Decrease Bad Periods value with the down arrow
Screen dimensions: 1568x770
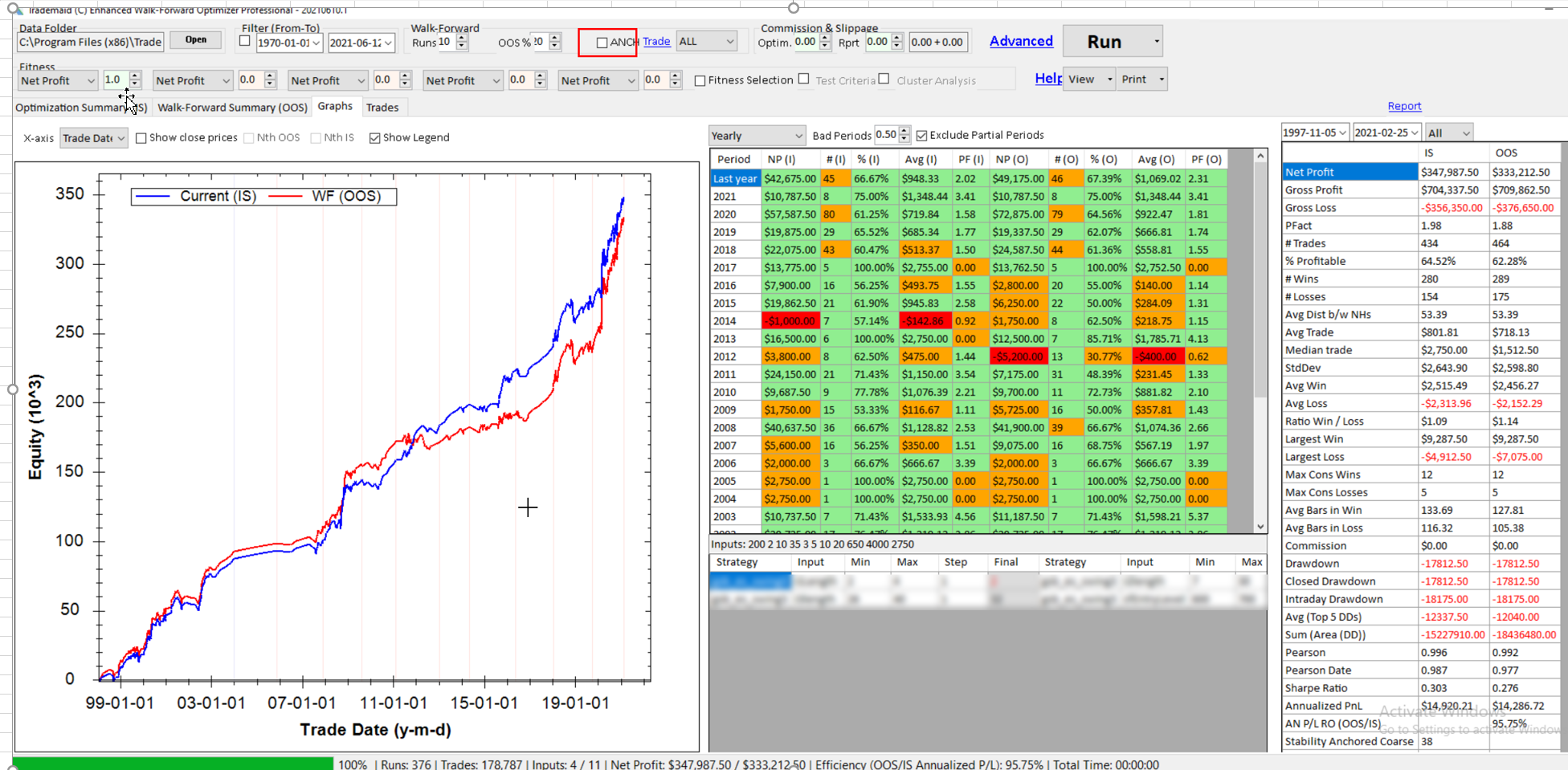[904, 139]
